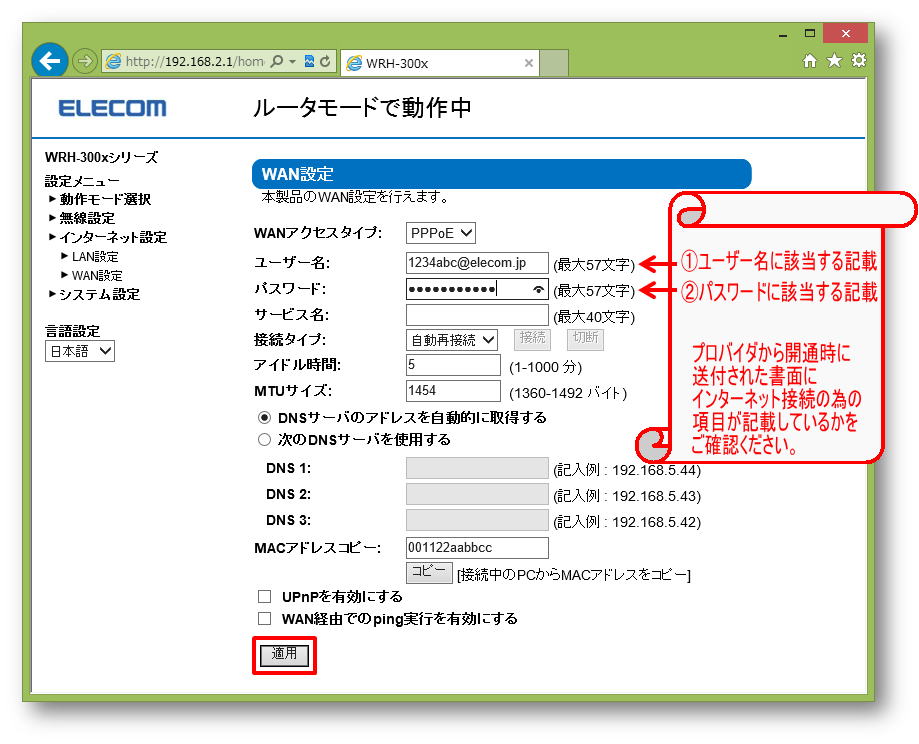Screen dimensions: 919x744
Task: Switch to the WRH-300x tab
Action: click(440, 63)
